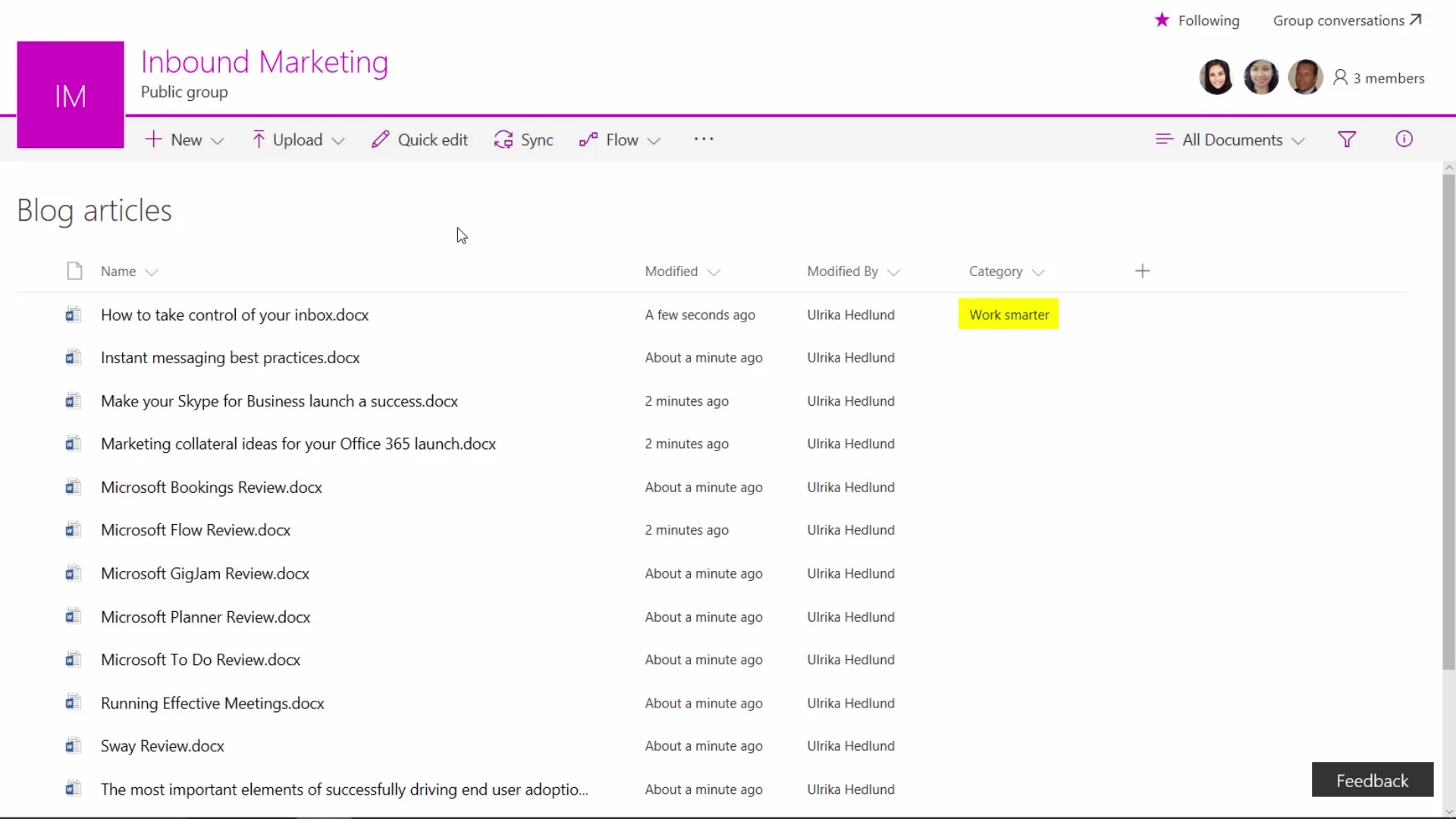
Task: Open the Inbound Marketing site title
Action: point(265,62)
